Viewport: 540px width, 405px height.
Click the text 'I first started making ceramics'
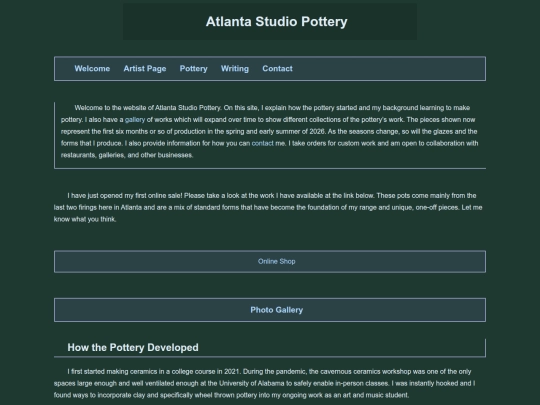tap(112, 372)
